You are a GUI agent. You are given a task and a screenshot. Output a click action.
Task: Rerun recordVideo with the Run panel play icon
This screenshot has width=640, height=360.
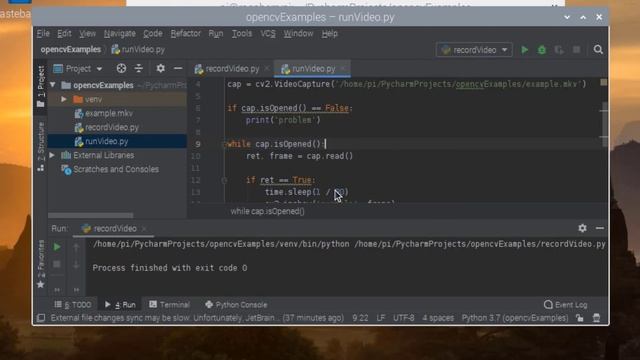pos(57,247)
